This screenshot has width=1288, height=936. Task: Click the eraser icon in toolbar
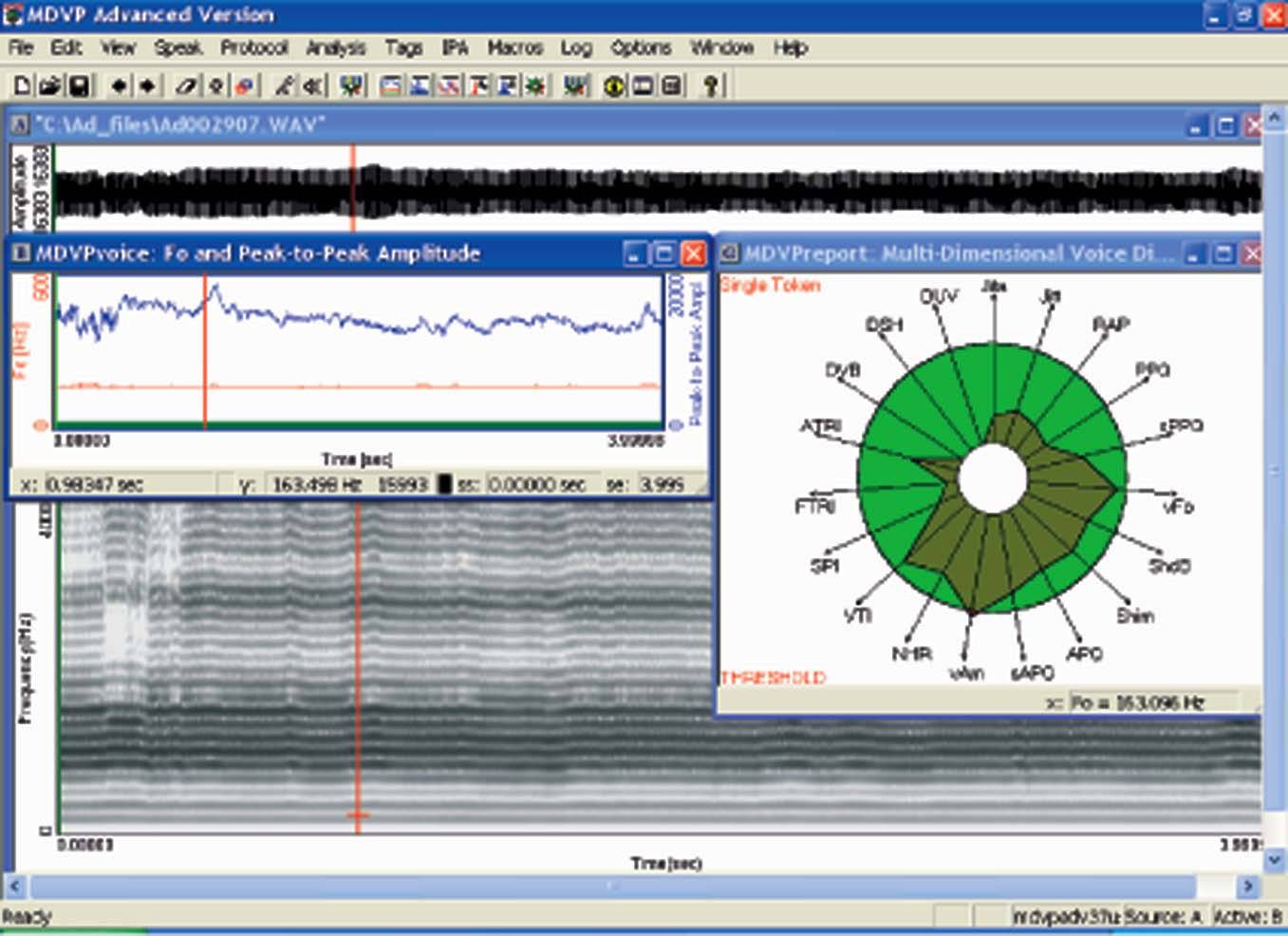point(186,86)
